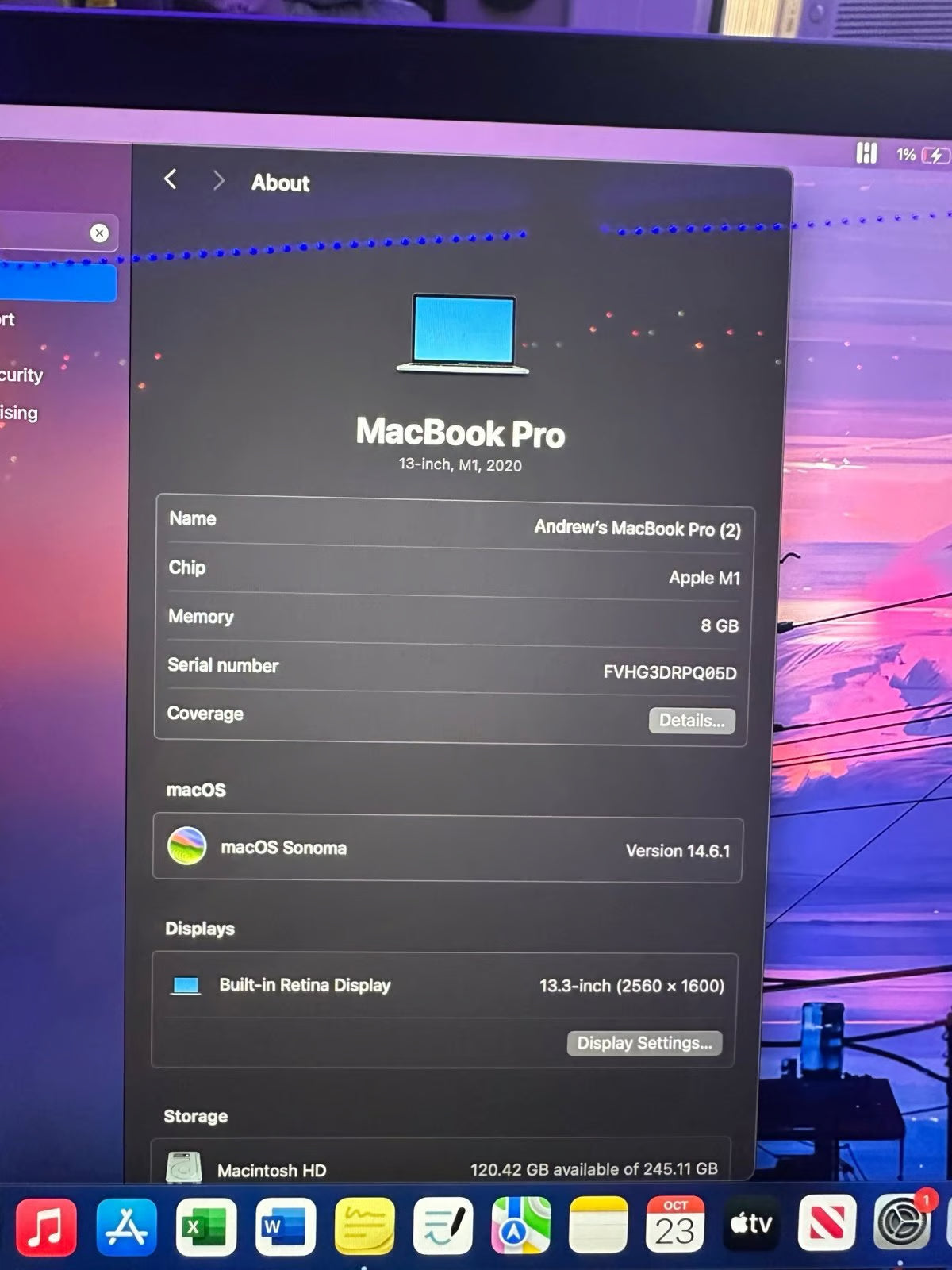Click the Macintosh HD drive icon
The image size is (952, 1270).
183,1168
